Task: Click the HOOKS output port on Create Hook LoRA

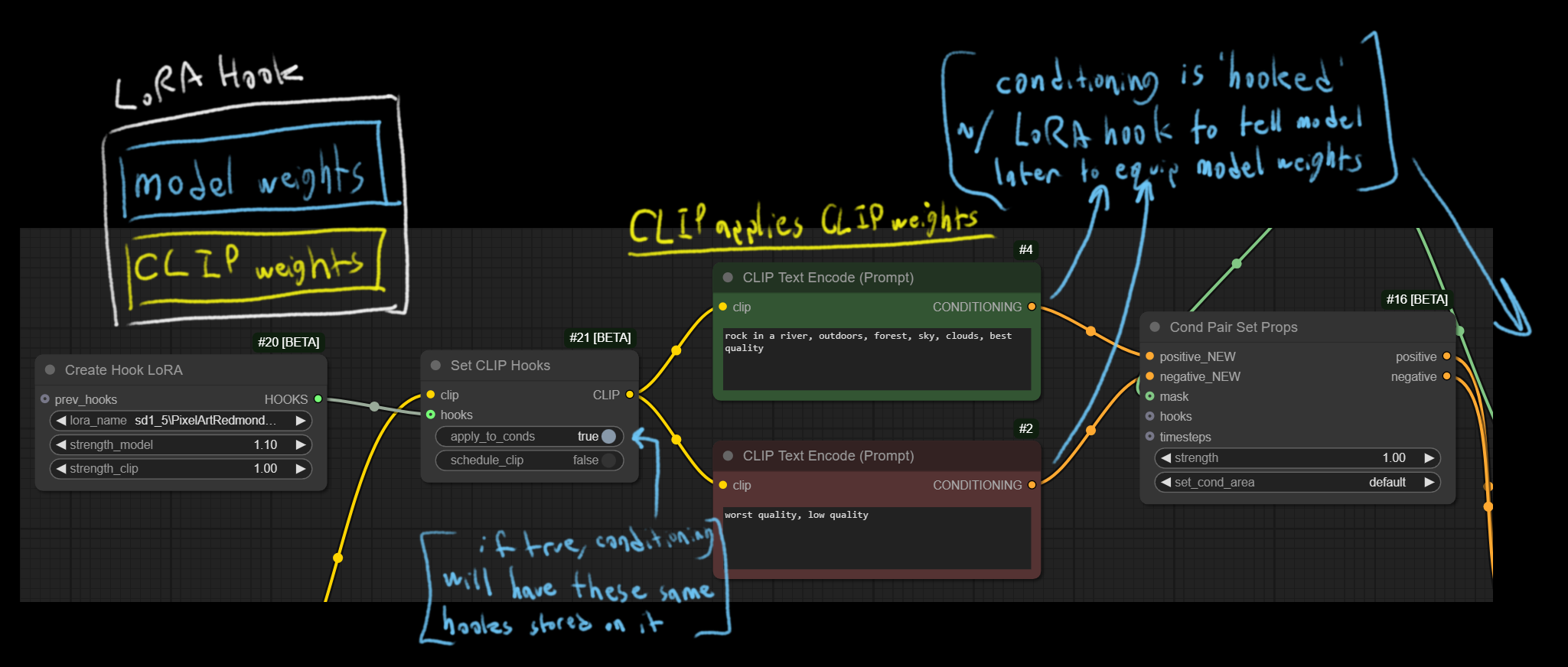Action: [318, 399]
